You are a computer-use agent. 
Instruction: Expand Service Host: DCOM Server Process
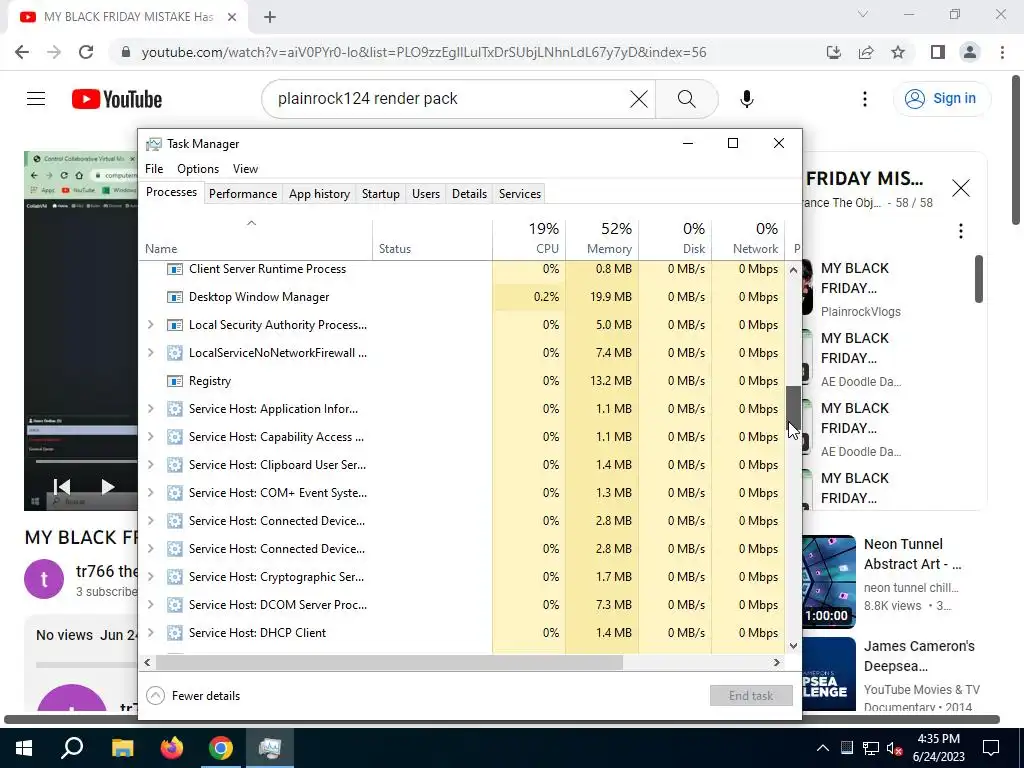[x=150, y=605]
